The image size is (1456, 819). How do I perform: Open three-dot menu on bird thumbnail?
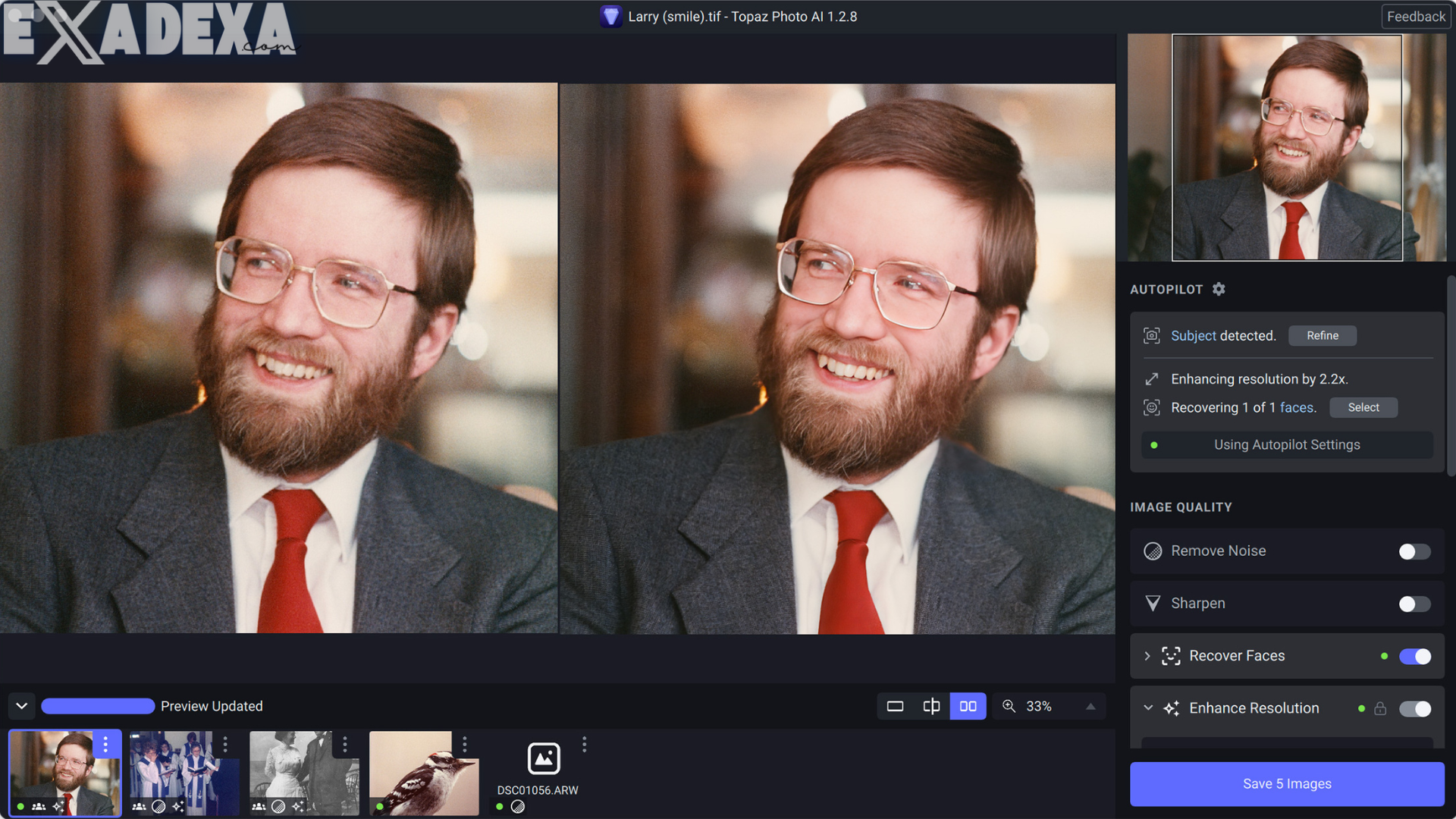pyautogui.click(x=465, y=745)
